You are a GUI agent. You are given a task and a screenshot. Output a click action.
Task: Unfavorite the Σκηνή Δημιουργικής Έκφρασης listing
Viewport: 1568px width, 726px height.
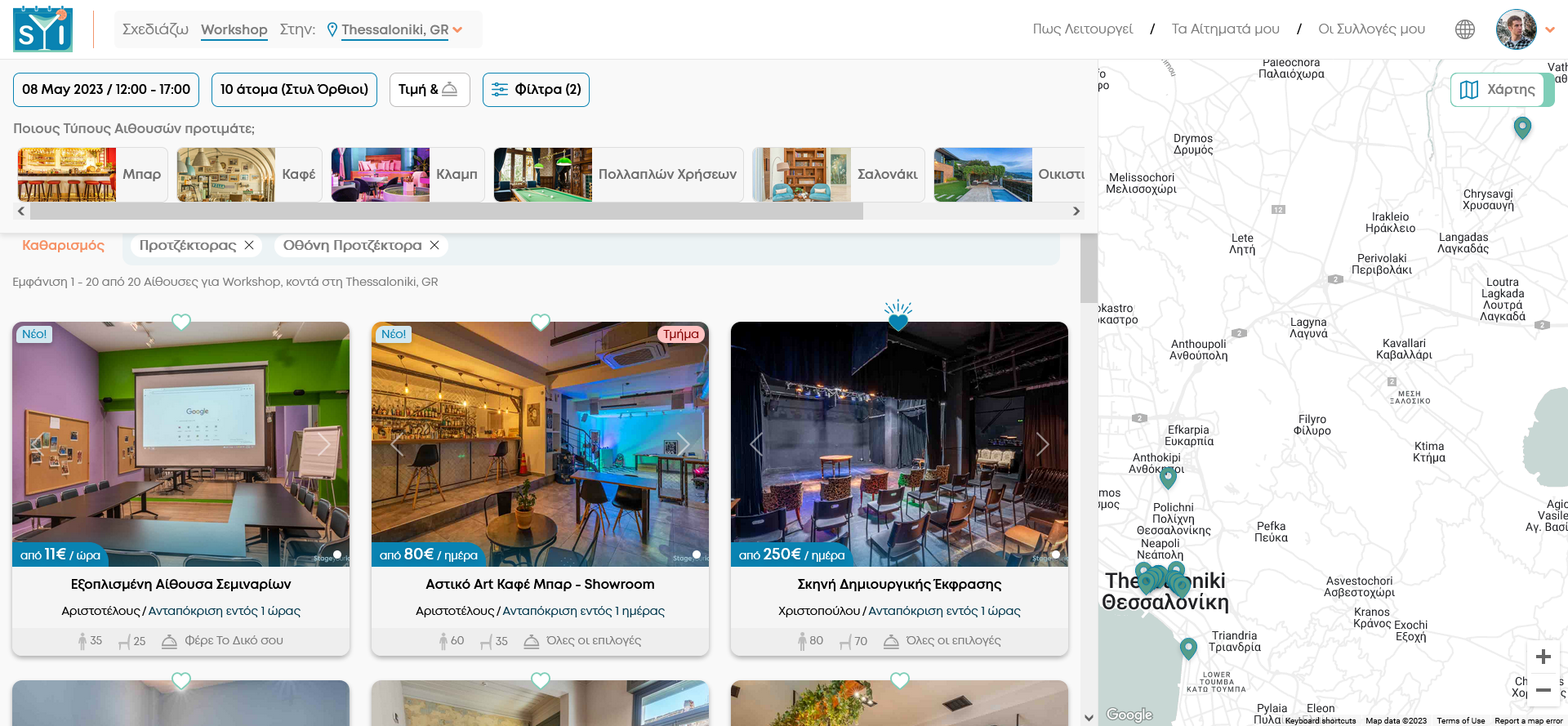tap(898, 321)
